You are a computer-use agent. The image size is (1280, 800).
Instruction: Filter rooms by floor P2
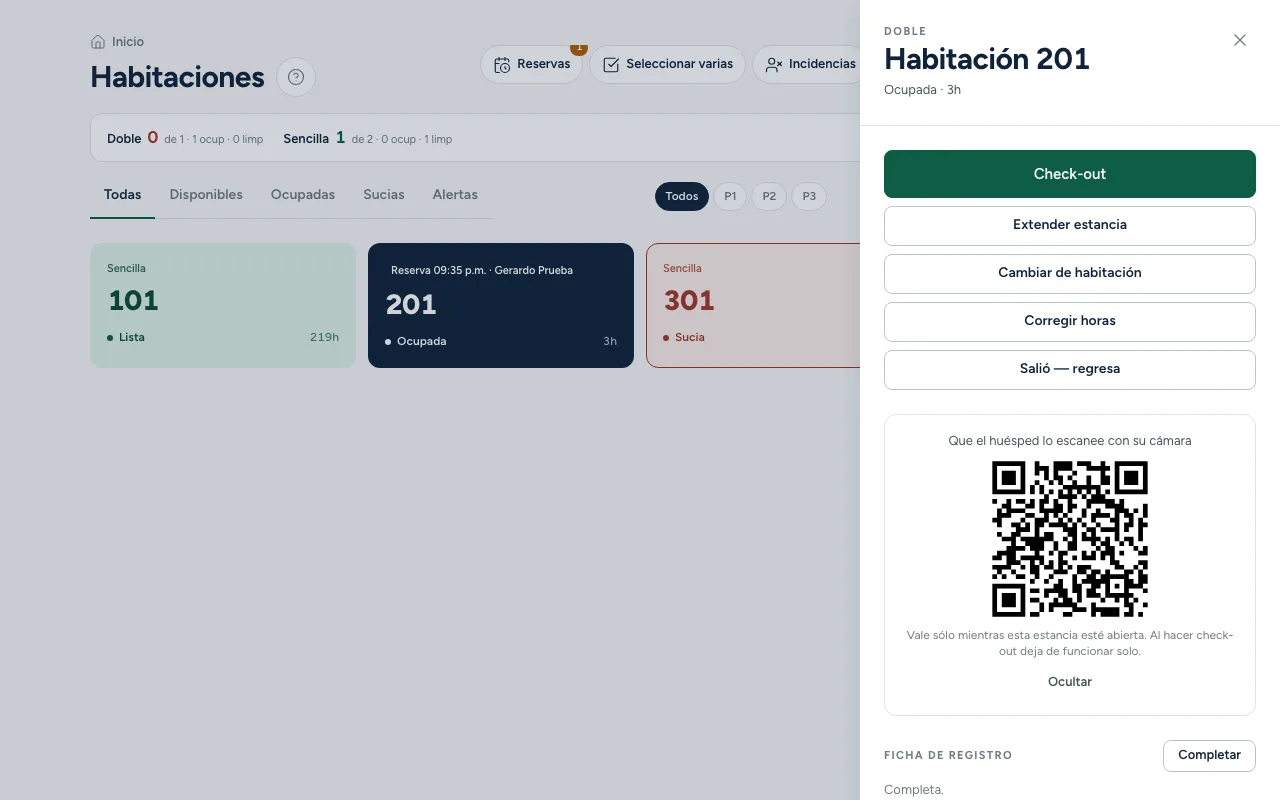coord(769,196)
